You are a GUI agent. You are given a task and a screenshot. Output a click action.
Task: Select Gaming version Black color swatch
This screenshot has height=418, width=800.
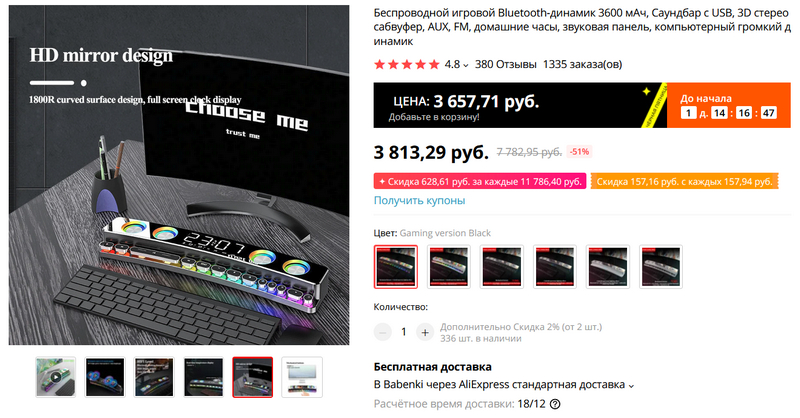coord(395,266)
